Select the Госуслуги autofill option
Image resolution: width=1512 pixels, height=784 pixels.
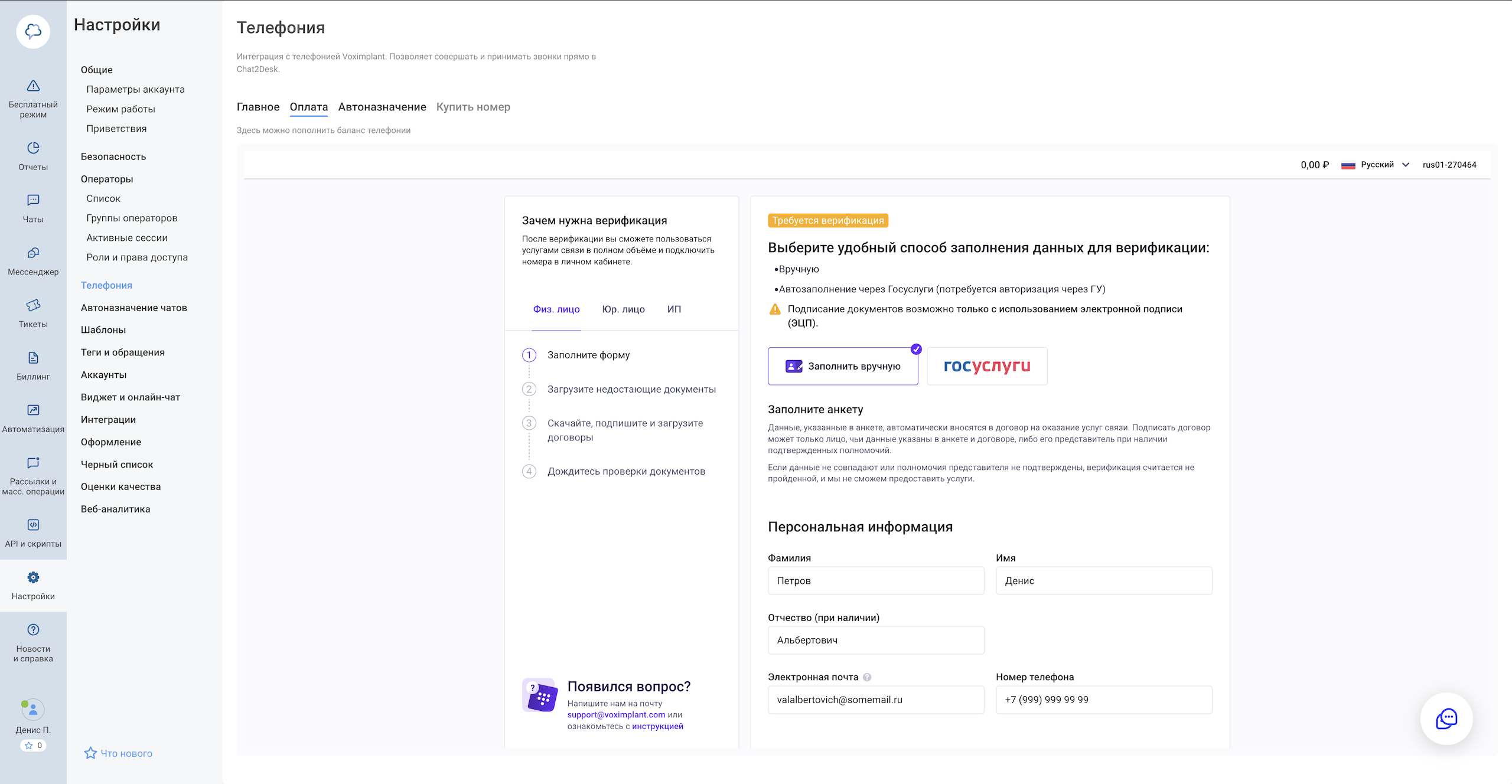click(987, 366)
